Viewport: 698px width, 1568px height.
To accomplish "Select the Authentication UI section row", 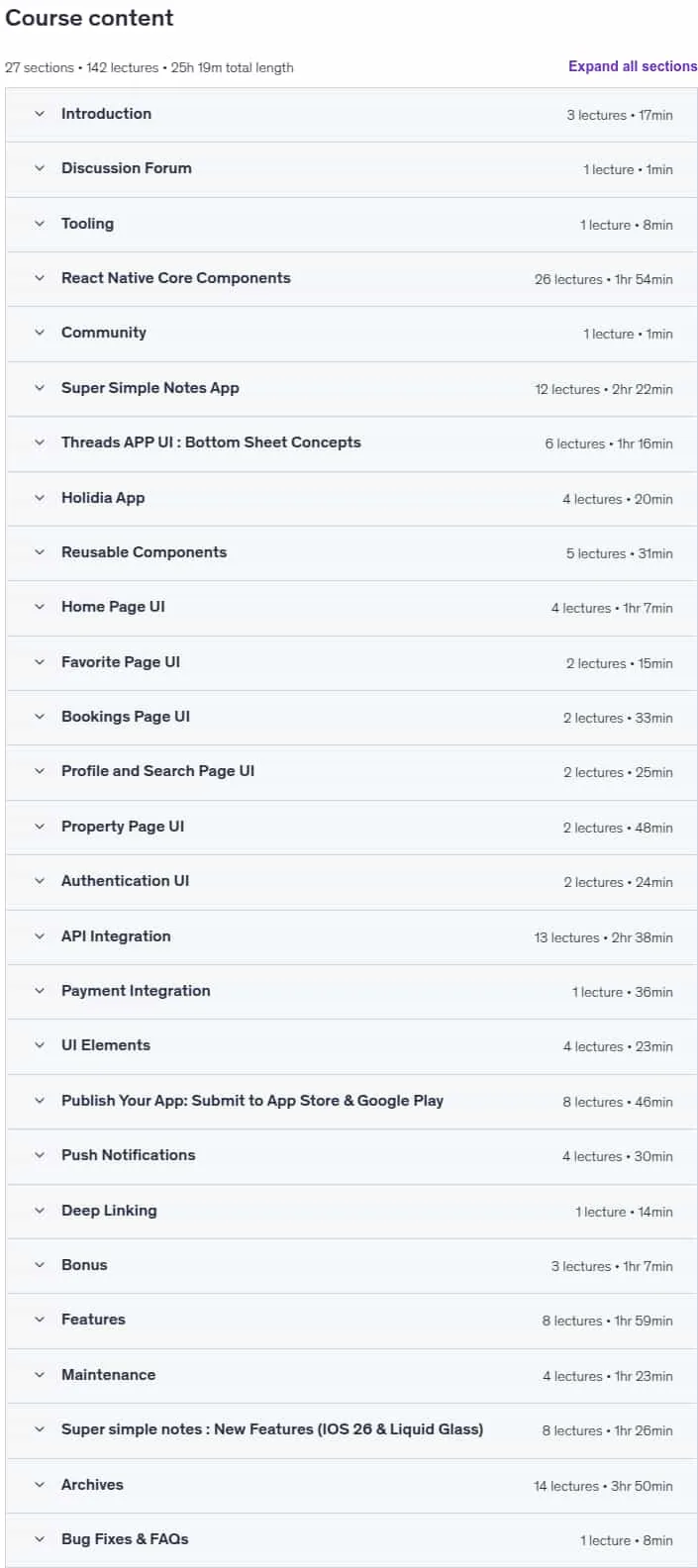I will (351, 881).
